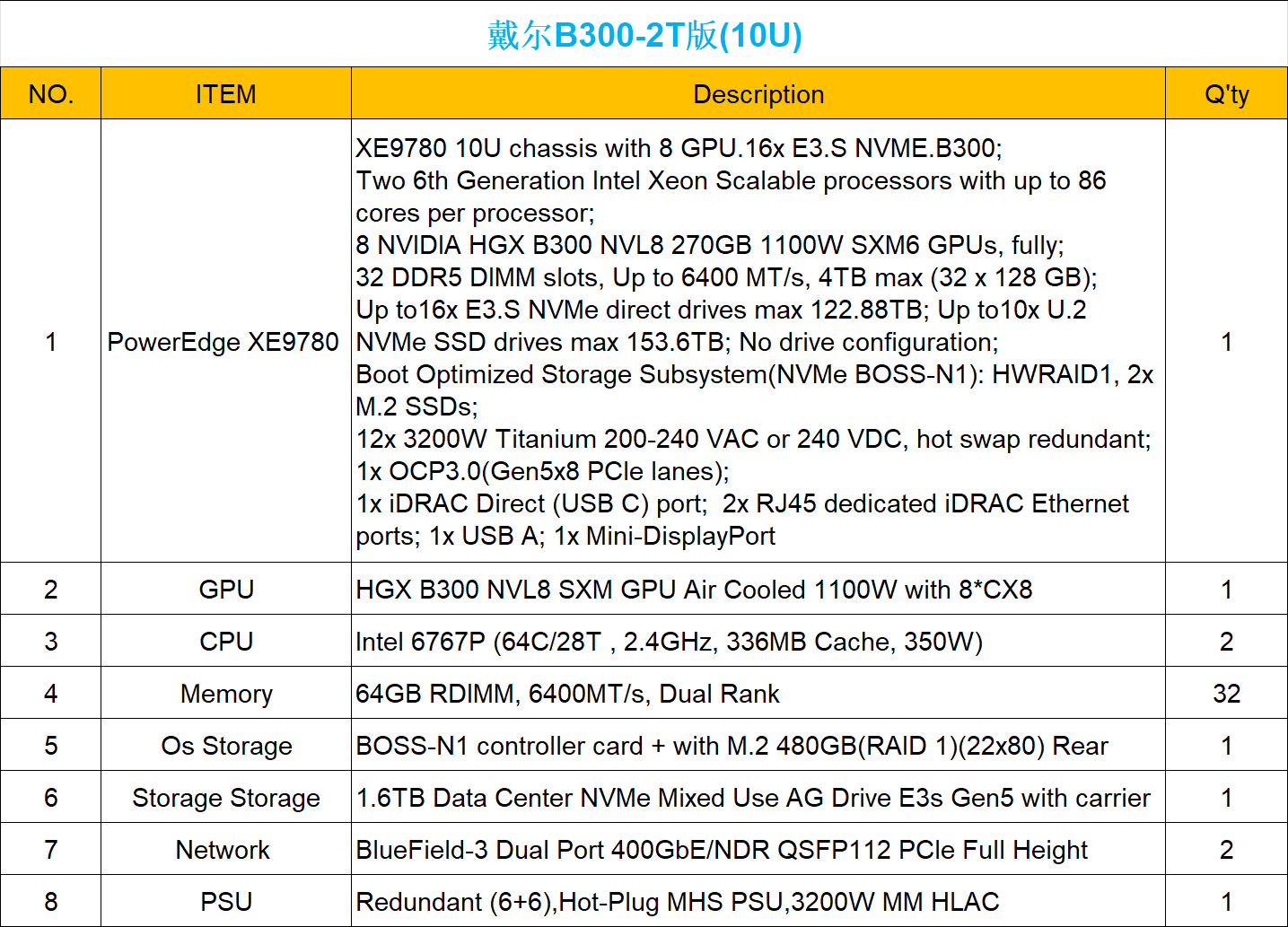Click the "CPU" item cell
Viewport: 1288px width, 927px height.
pos(226,641)
